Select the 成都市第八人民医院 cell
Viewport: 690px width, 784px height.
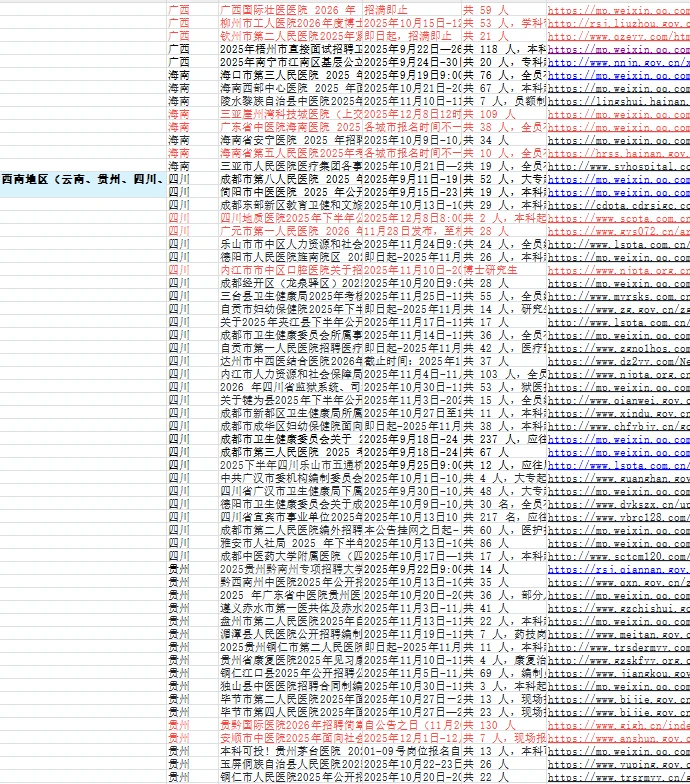pos(291,179)
